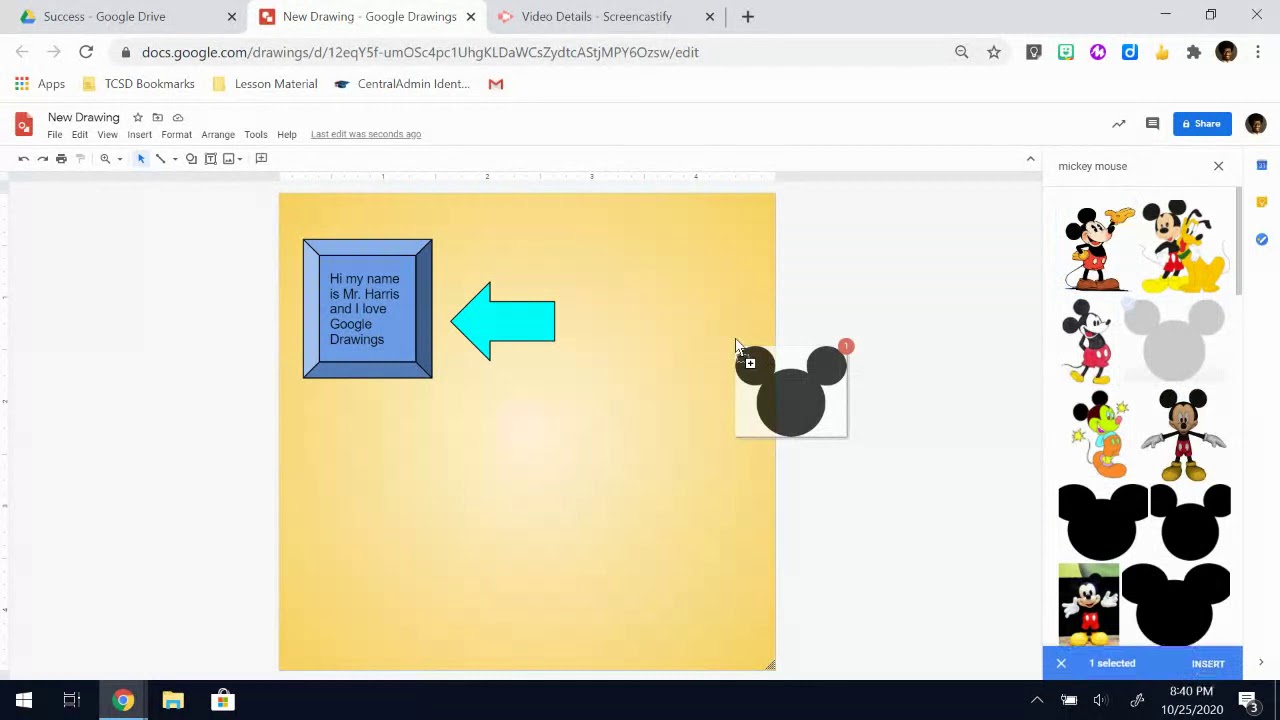Open the Tools menu
The width and height of the screenshot is (1280, 720).
(x=256, y=134)
